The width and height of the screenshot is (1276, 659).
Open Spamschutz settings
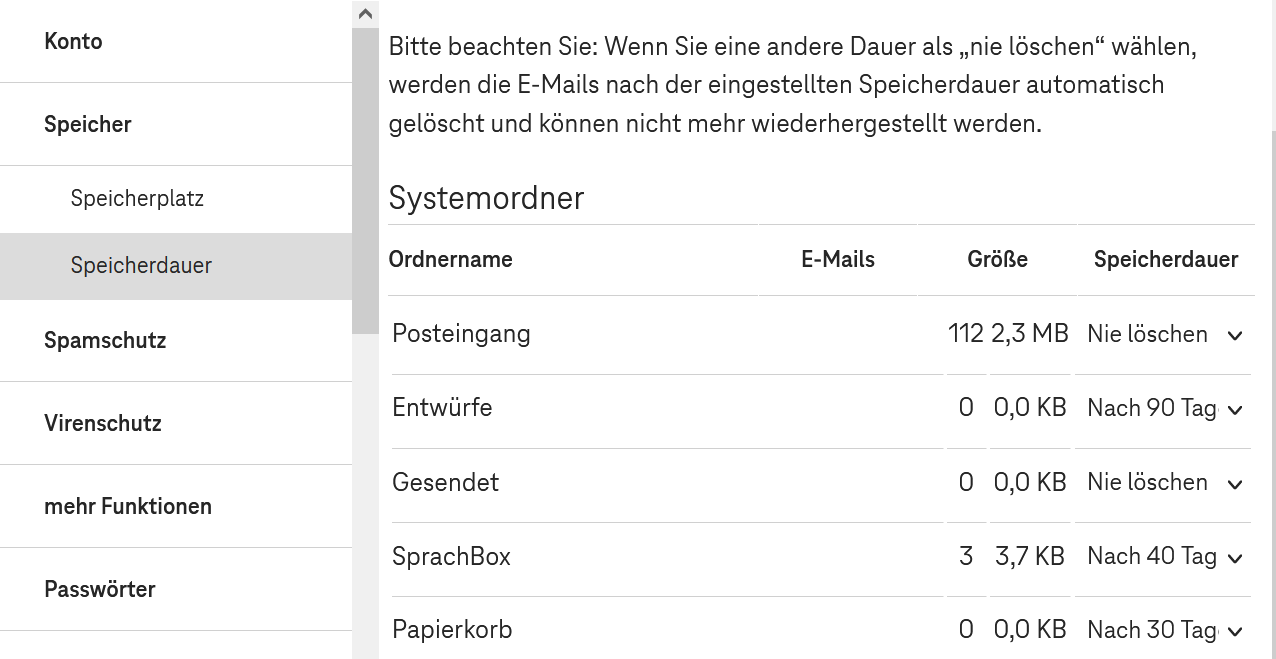click(105, 341)
